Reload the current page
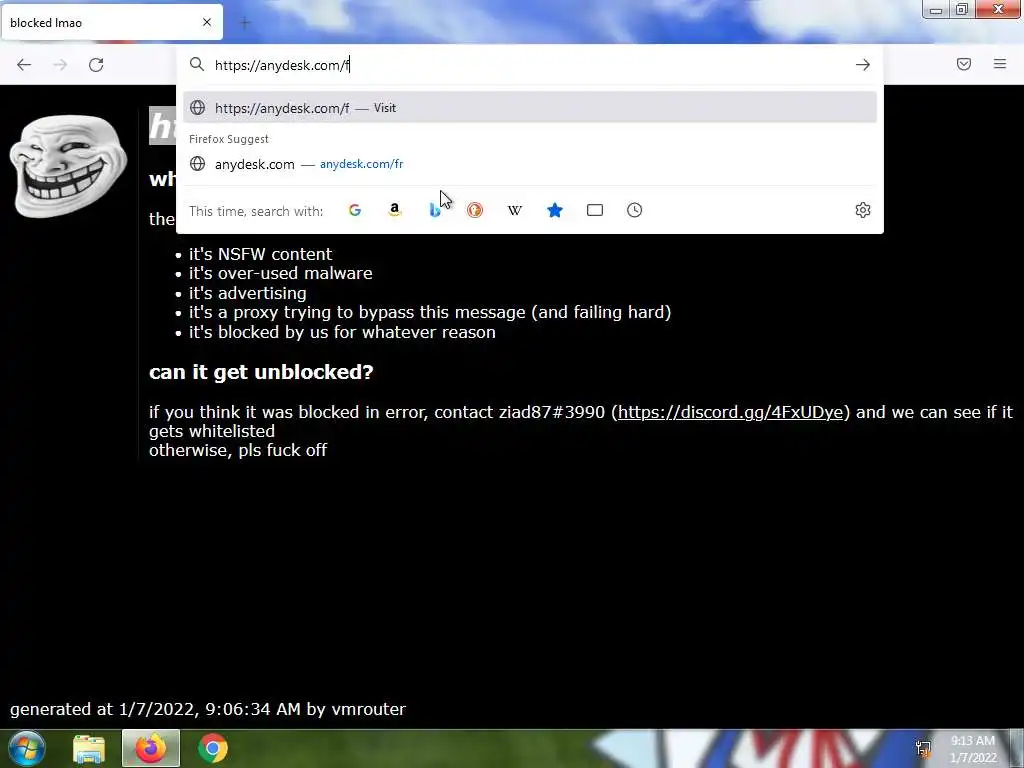Screen dimensions: 1024x768 tap(96, 65)
